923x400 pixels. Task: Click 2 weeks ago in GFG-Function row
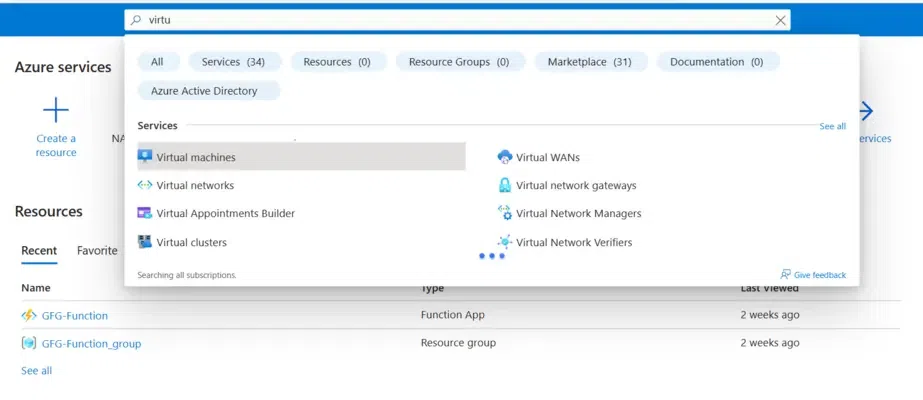pyautogui.click(x=770, y=315)
